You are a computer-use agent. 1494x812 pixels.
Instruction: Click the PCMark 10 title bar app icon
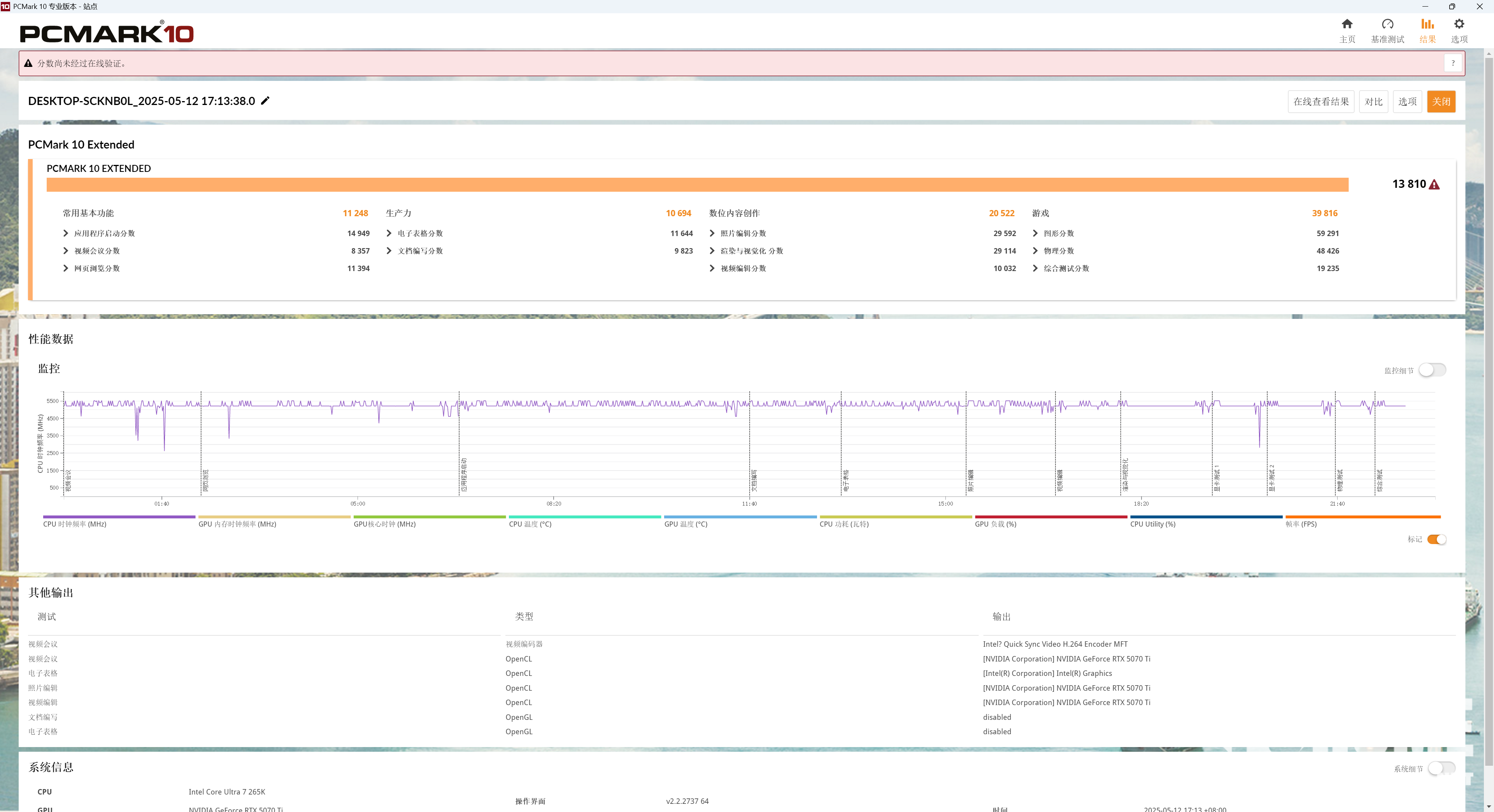(x=5, y=6)
